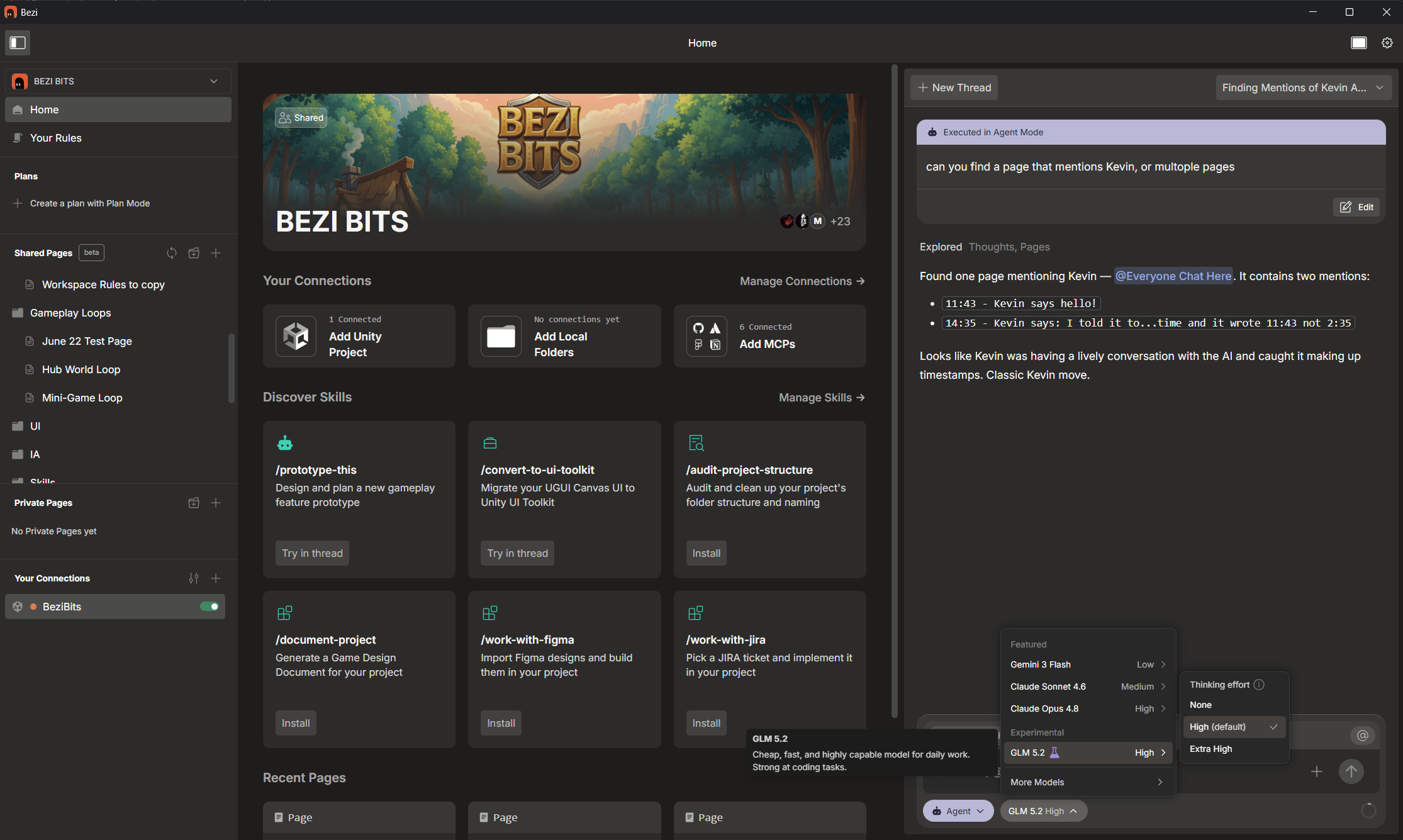This screenshot has height=840, width=1403.
Task: Install the work-with-figma skill
Action: pyautogui.click(x=501, y=723)
